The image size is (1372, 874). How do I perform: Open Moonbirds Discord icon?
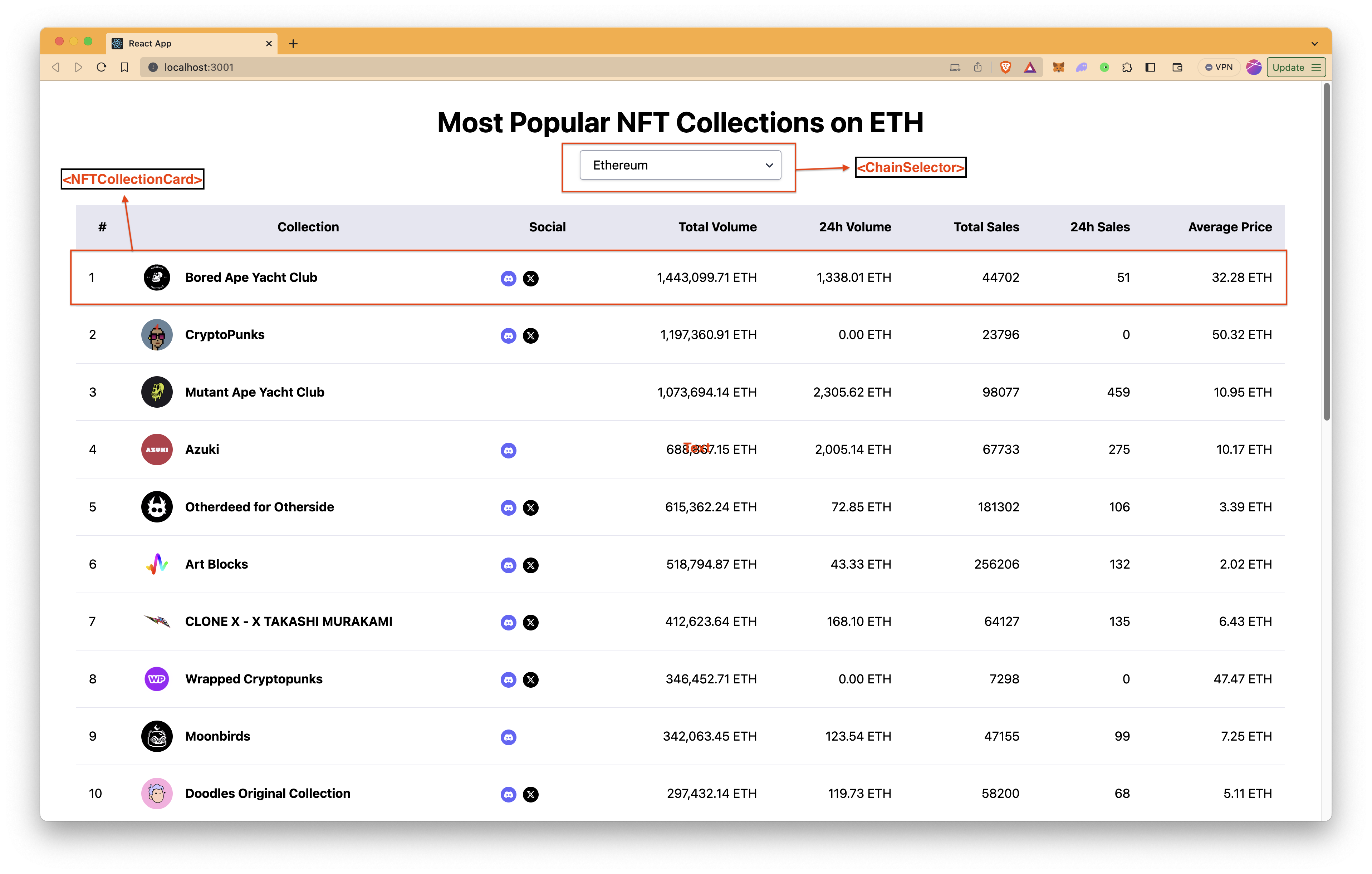coord(508,737)
